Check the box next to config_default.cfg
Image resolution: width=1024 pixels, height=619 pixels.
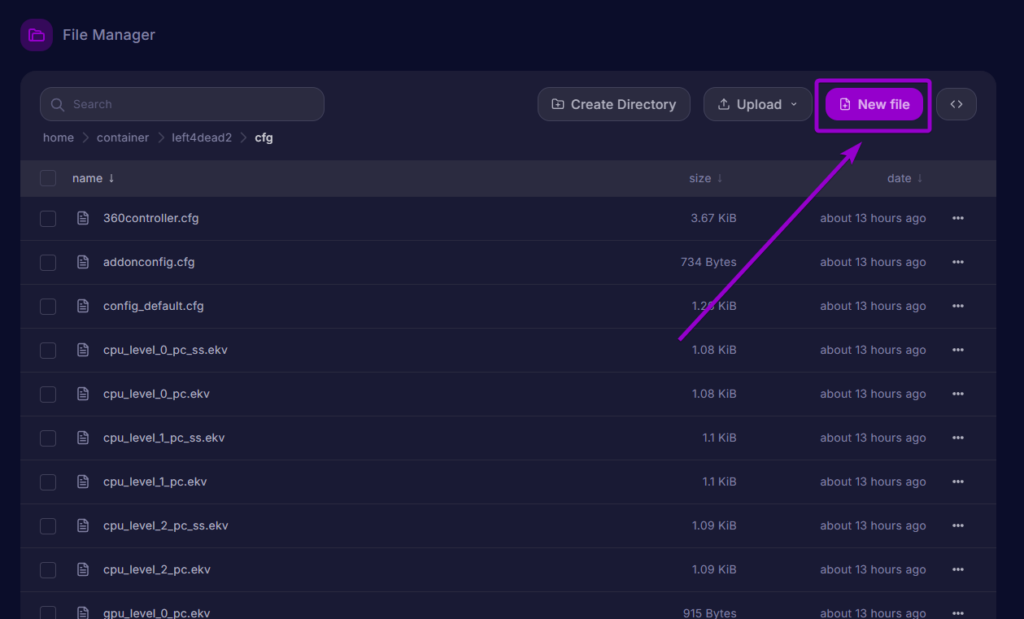tap(47, 306)
